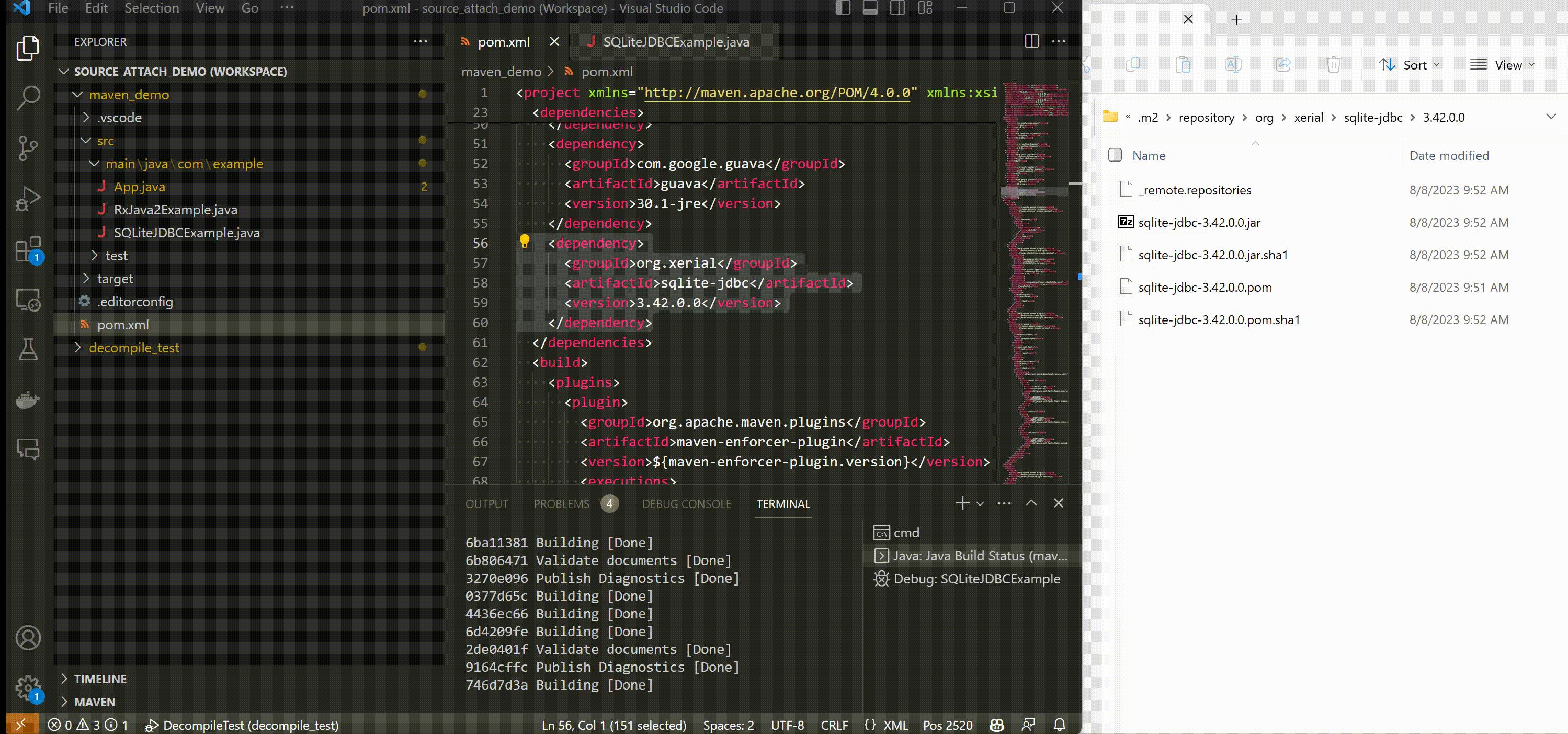Viewport: 1568px width, 734px height.
Task: Expand the decompile_test folder
Action: pos(77,348)
